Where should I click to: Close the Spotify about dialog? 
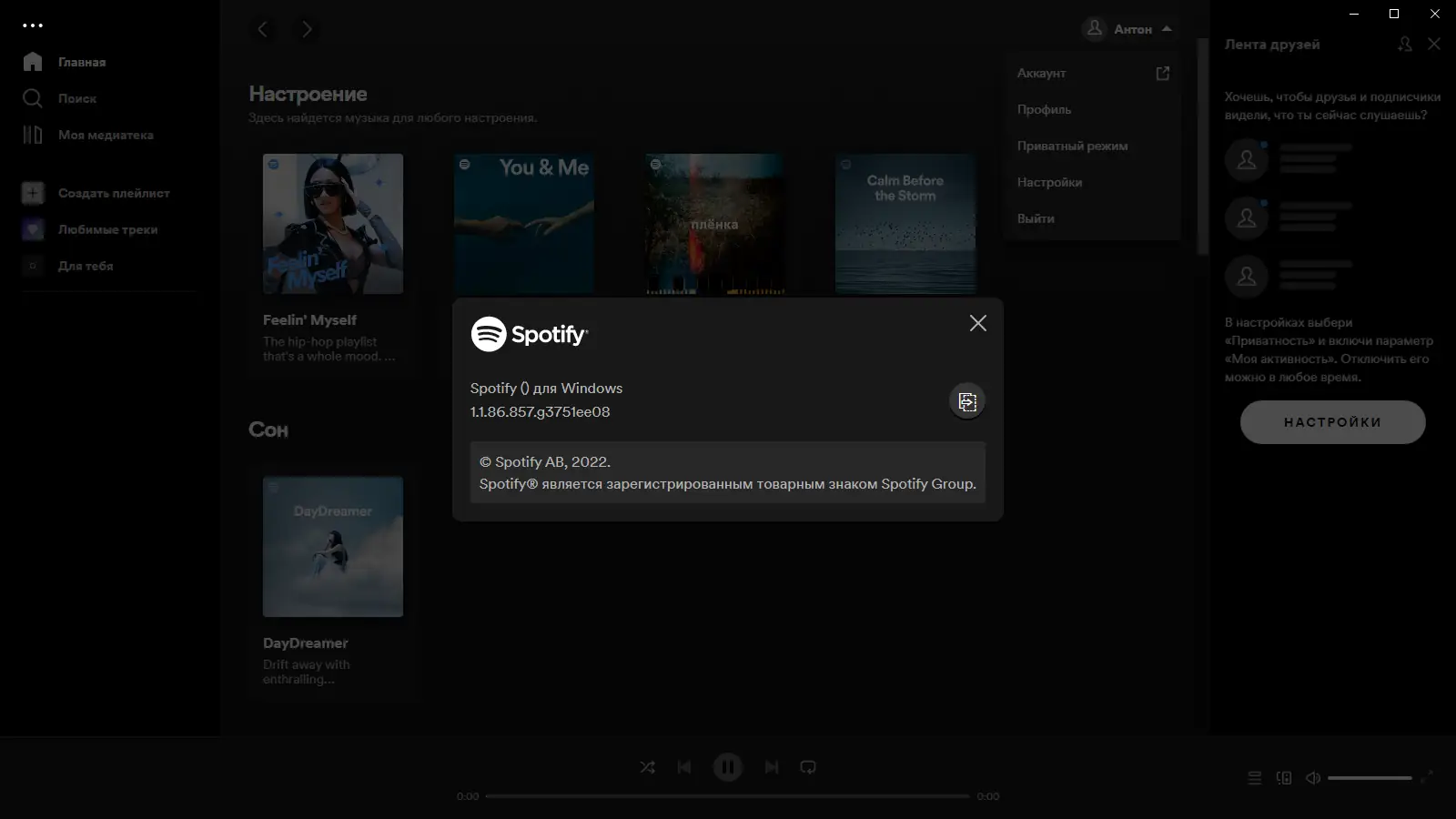[977, 323]
